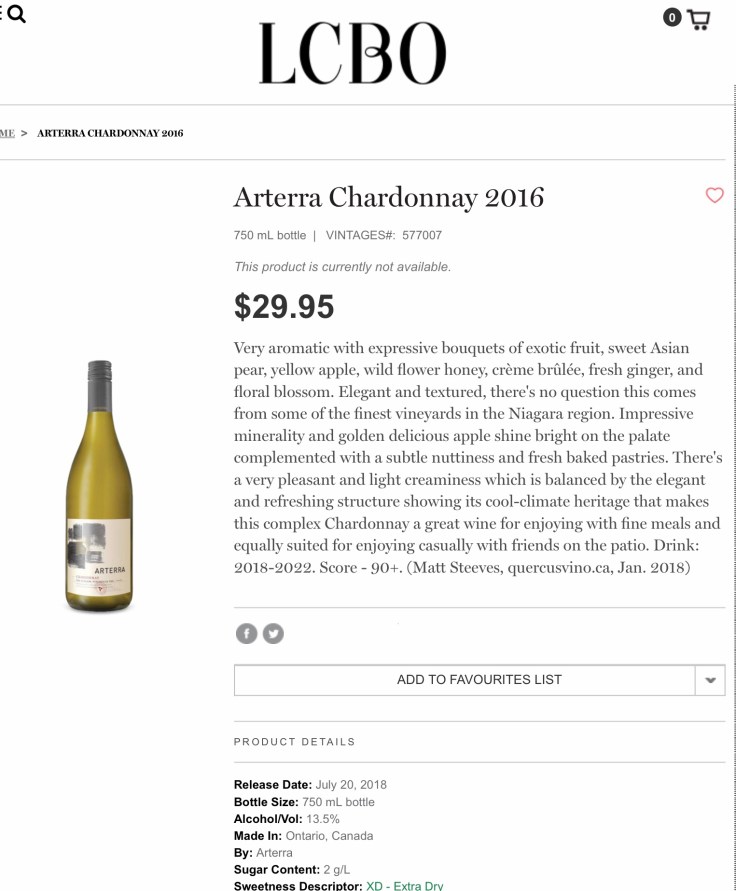
Task: Expand the favourites list dropdown arrow
Action: 710,680
